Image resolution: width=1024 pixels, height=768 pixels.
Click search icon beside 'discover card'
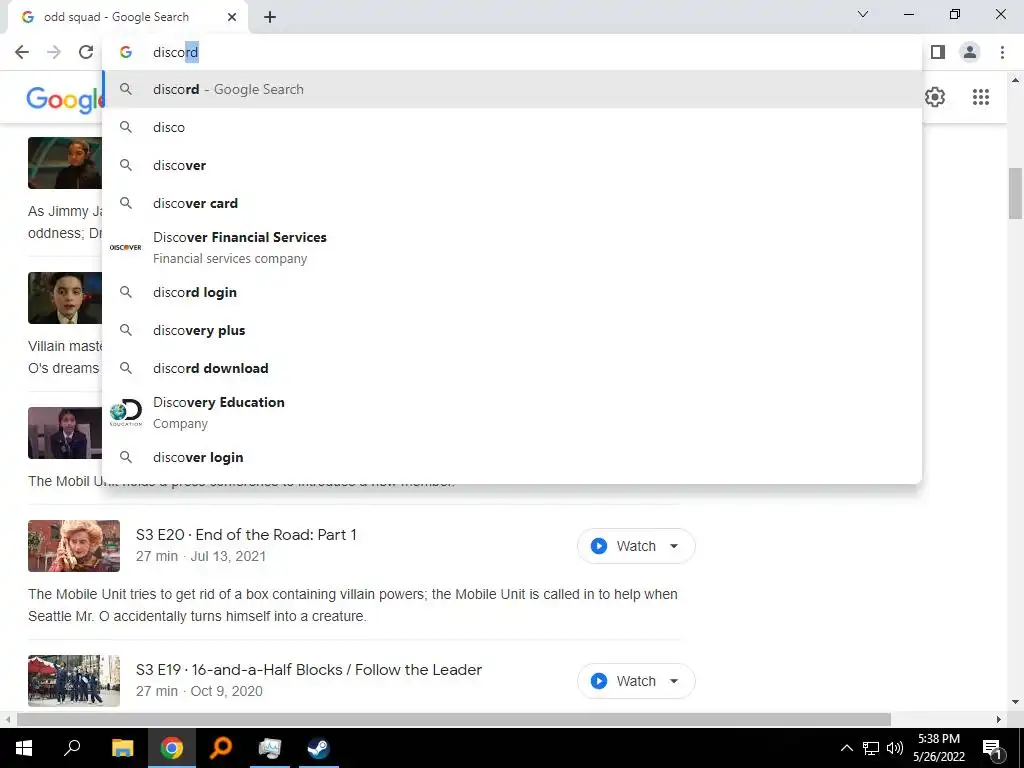[125, 203]
